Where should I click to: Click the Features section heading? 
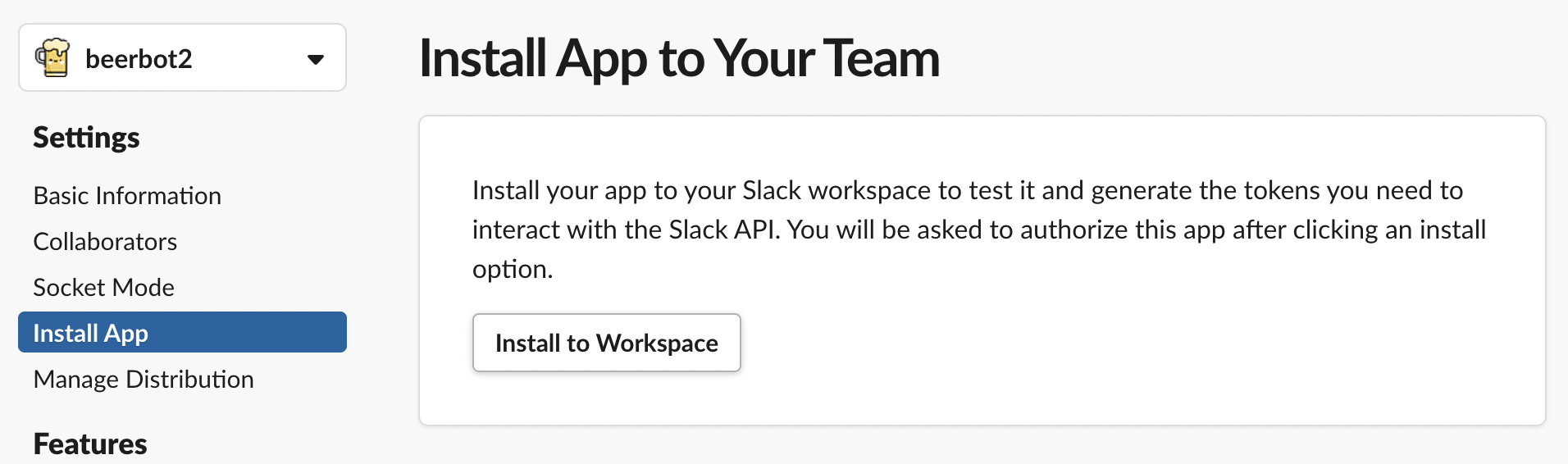tap(90, 444)
